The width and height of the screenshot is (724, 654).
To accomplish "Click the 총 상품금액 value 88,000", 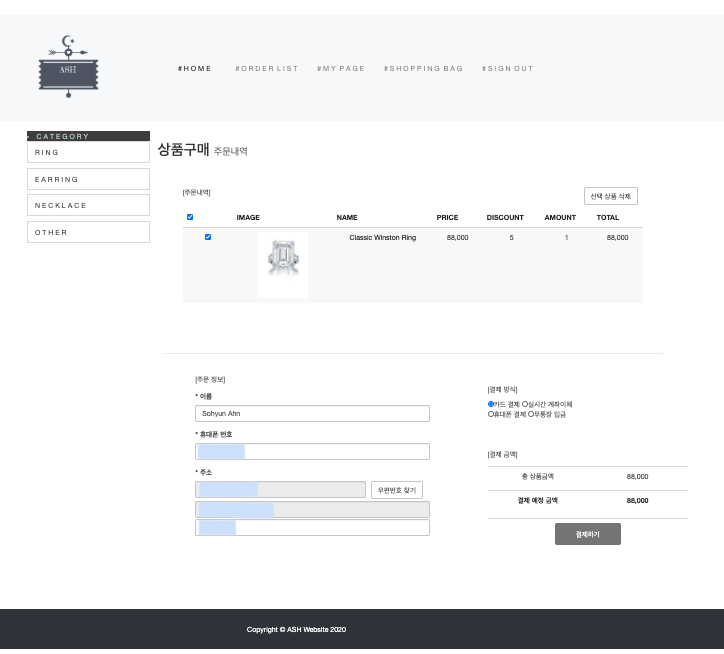I will point(637,477).
